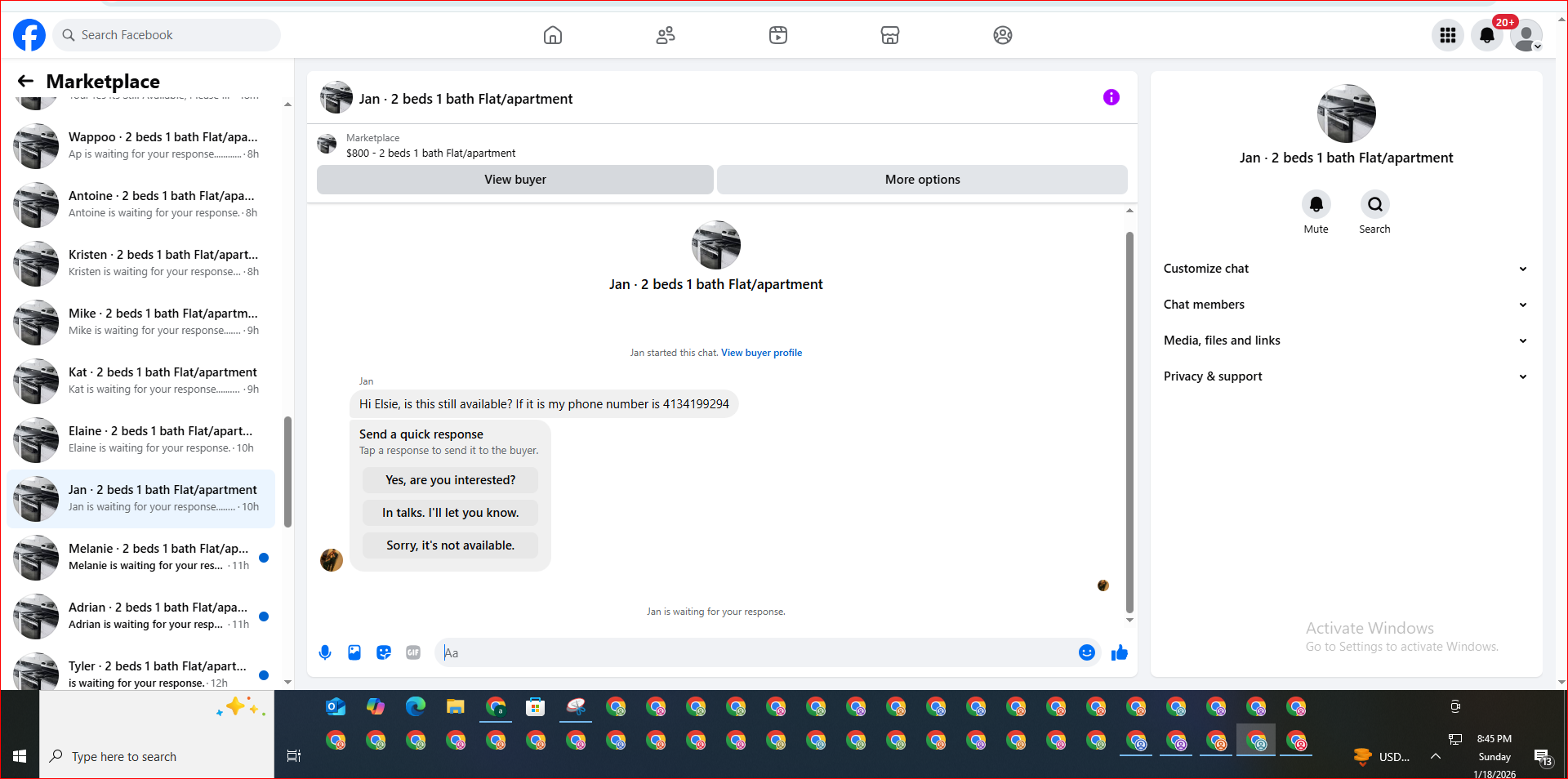Screen dimensions: 1568x779
Task: Show hidden system tray icons
Action: click(1435, 756)
